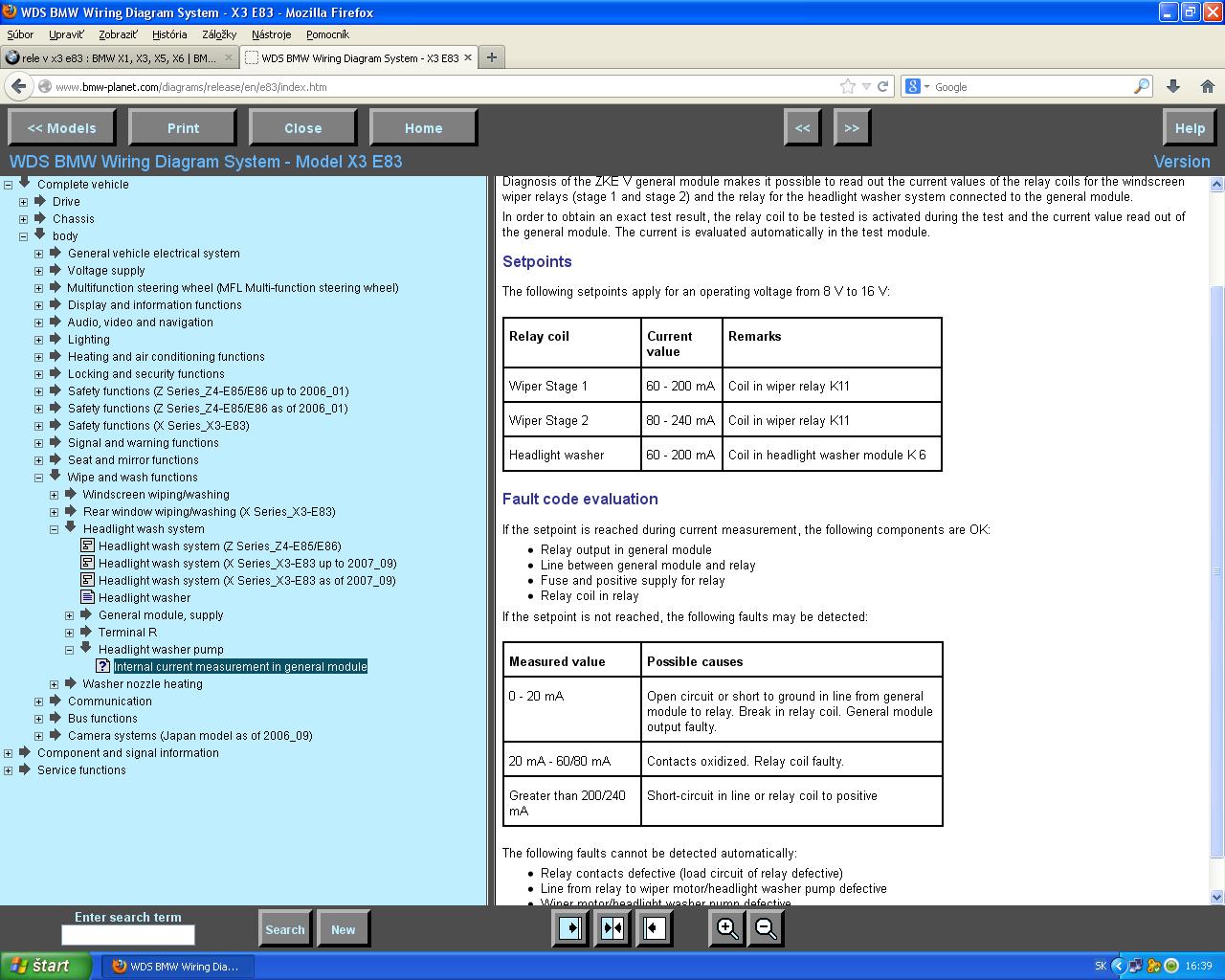The height and width of the screenshot is (980, 1225).
Task: Go back with browser back arrow
Action: click(18, 86)
